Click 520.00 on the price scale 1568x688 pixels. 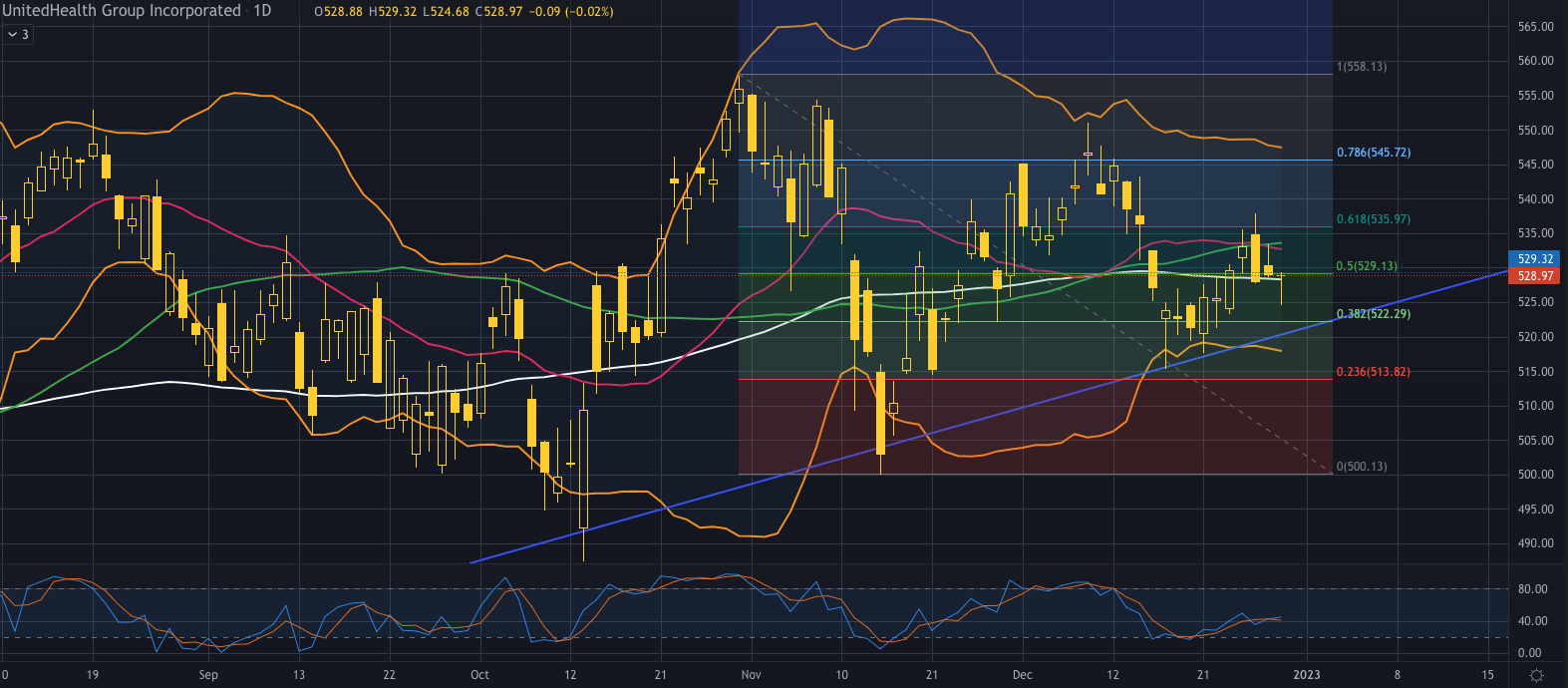click(x=1536, y=337)
